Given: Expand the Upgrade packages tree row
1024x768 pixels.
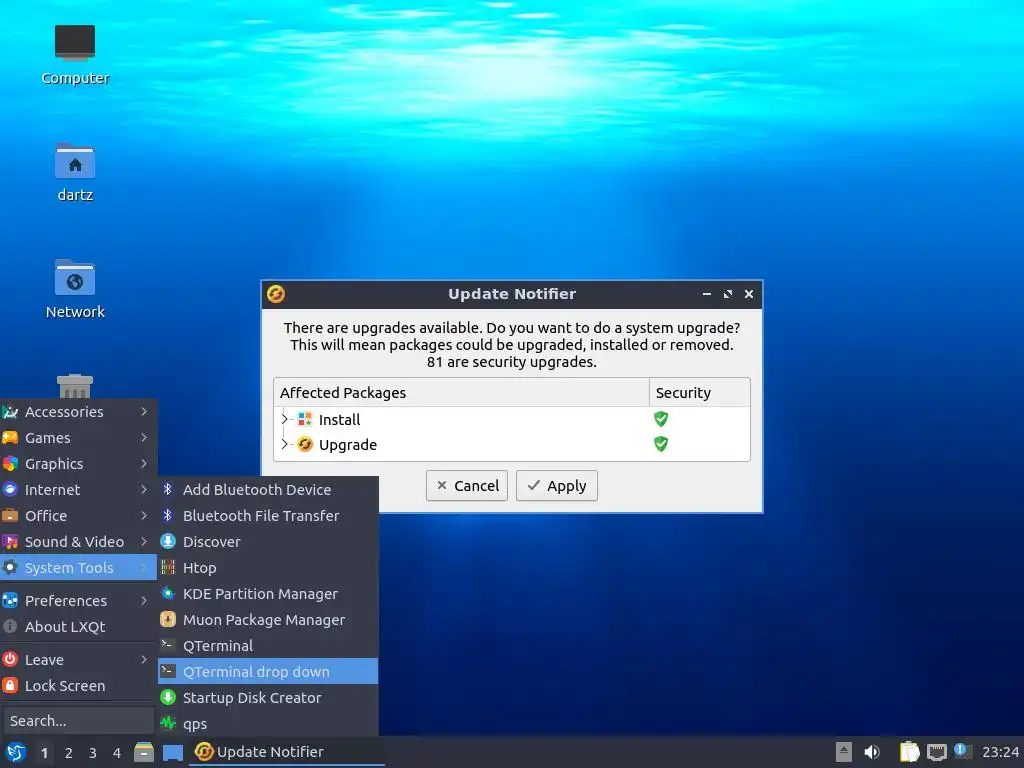Looking at the screenshot, I should coord(284,445).
